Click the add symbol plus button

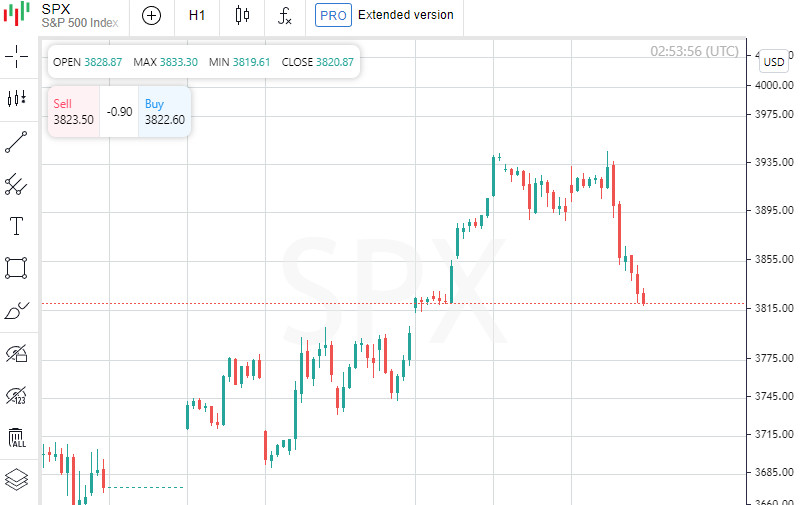click(151, 15)
